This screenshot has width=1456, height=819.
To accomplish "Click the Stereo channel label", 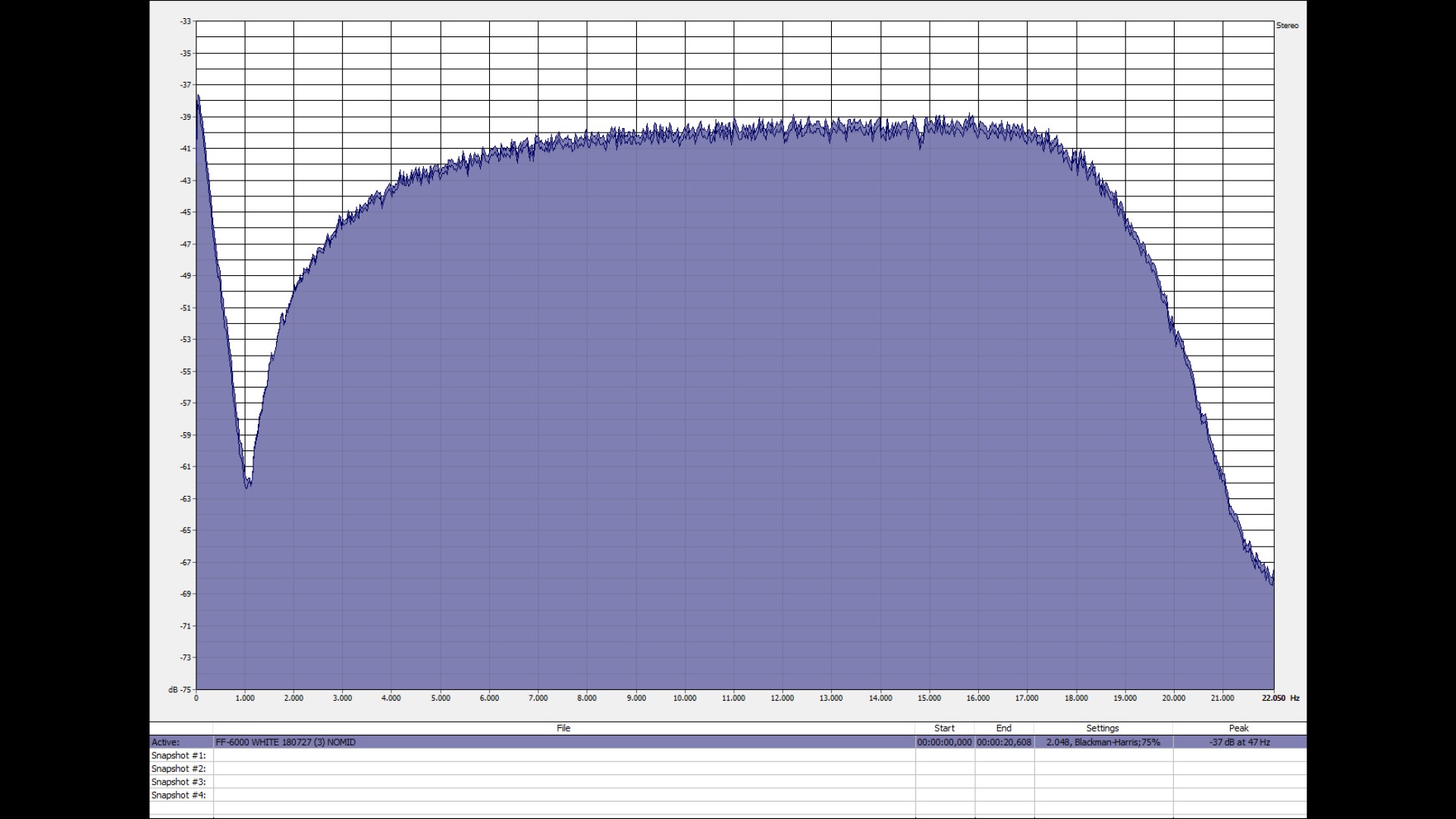I will point(1287,26).
